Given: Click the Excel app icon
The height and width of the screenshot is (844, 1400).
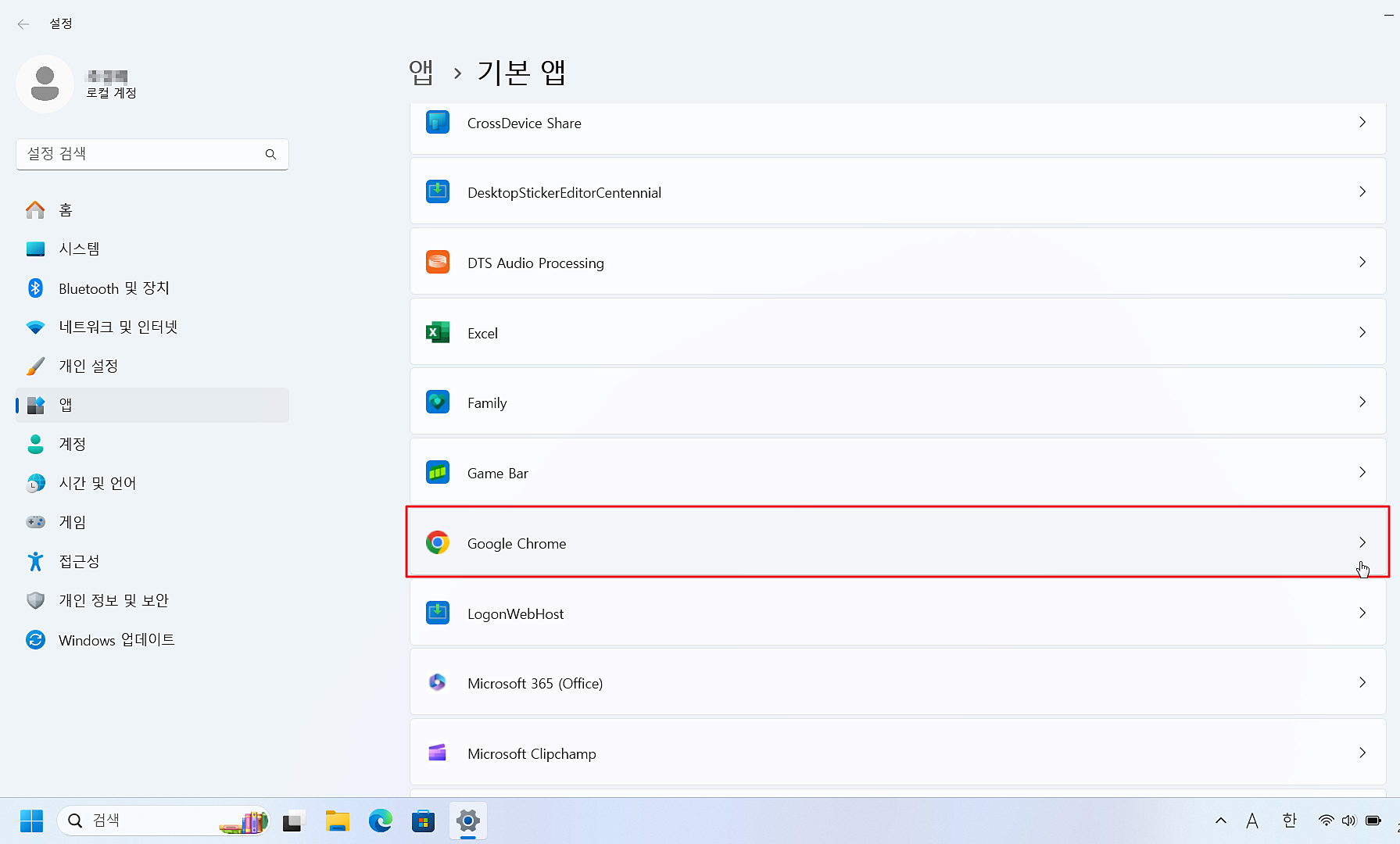Looking at the screenshot, I should pyautogui.click(x=438, y=333).
